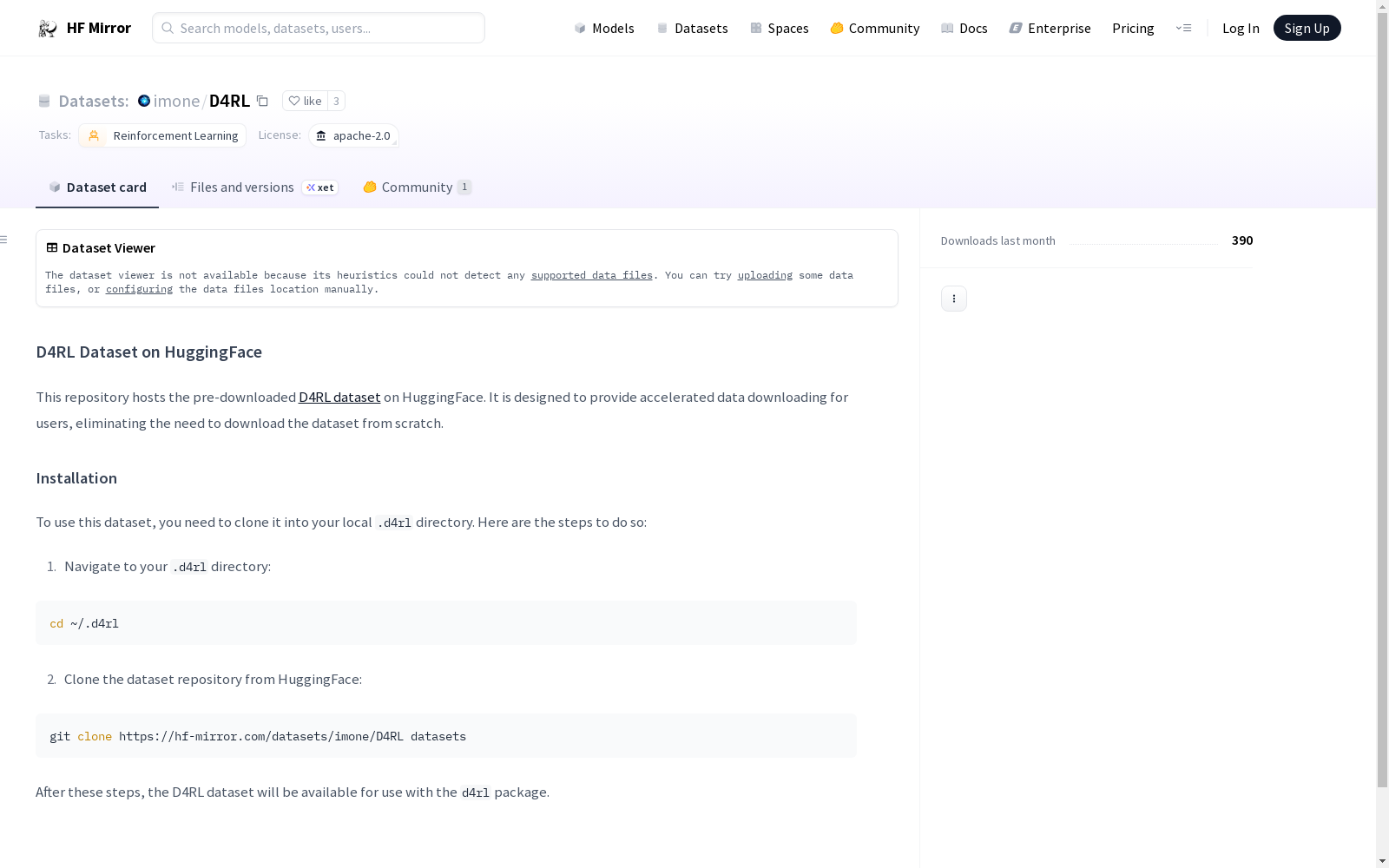This screenshot has height=868, width=1389.
Task: Open the imone user profile link
Action: coord(177,101)
